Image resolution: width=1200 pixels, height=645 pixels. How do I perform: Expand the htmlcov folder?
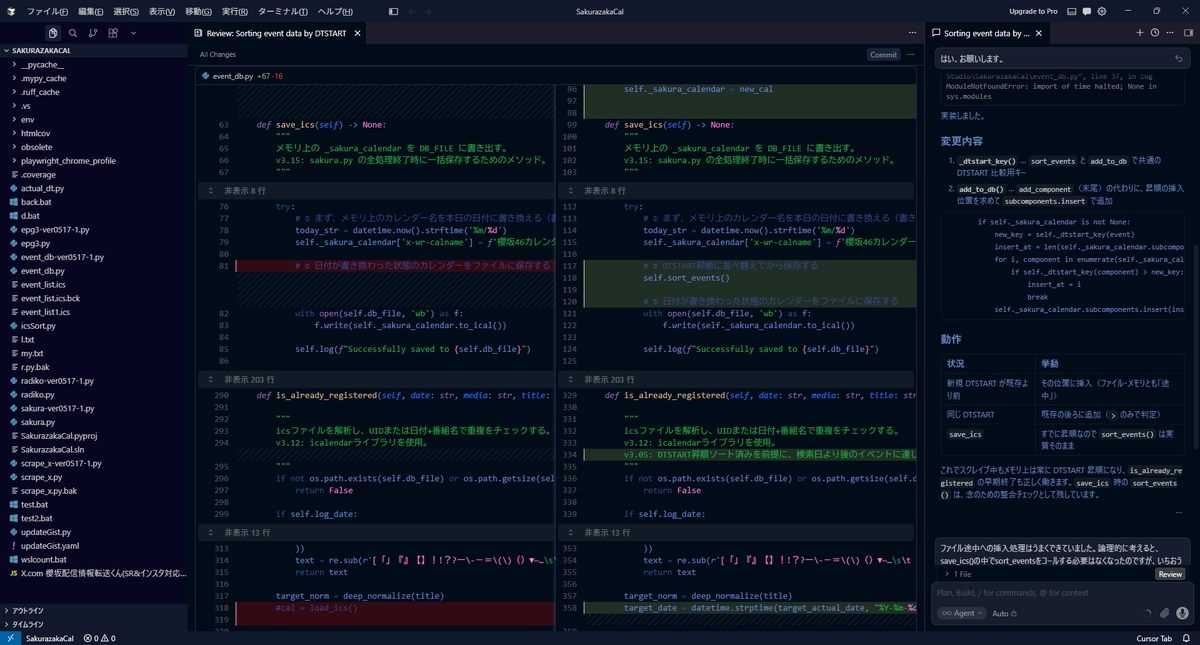pos(95,133)
